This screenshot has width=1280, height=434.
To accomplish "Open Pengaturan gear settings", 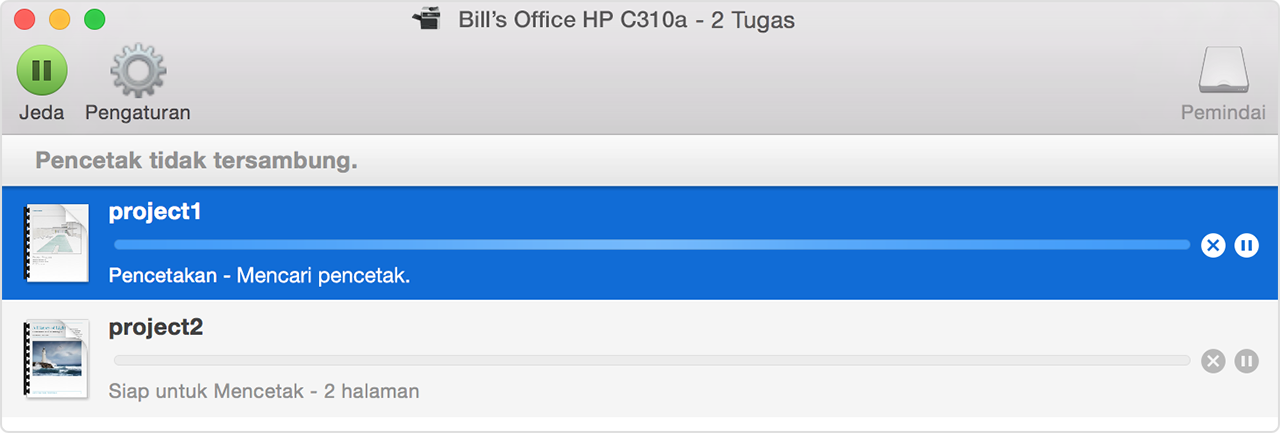I will tap(137, 71).
